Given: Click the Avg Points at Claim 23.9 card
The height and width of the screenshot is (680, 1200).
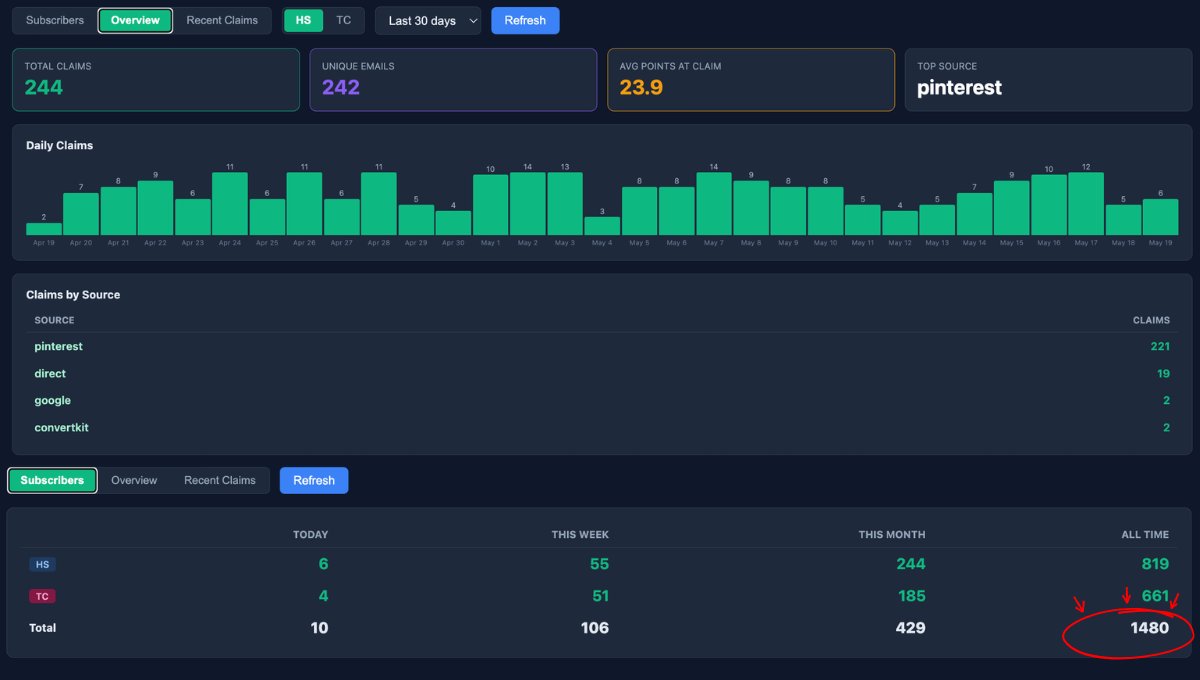Looking at the screenshot, I should pos(751,80).
